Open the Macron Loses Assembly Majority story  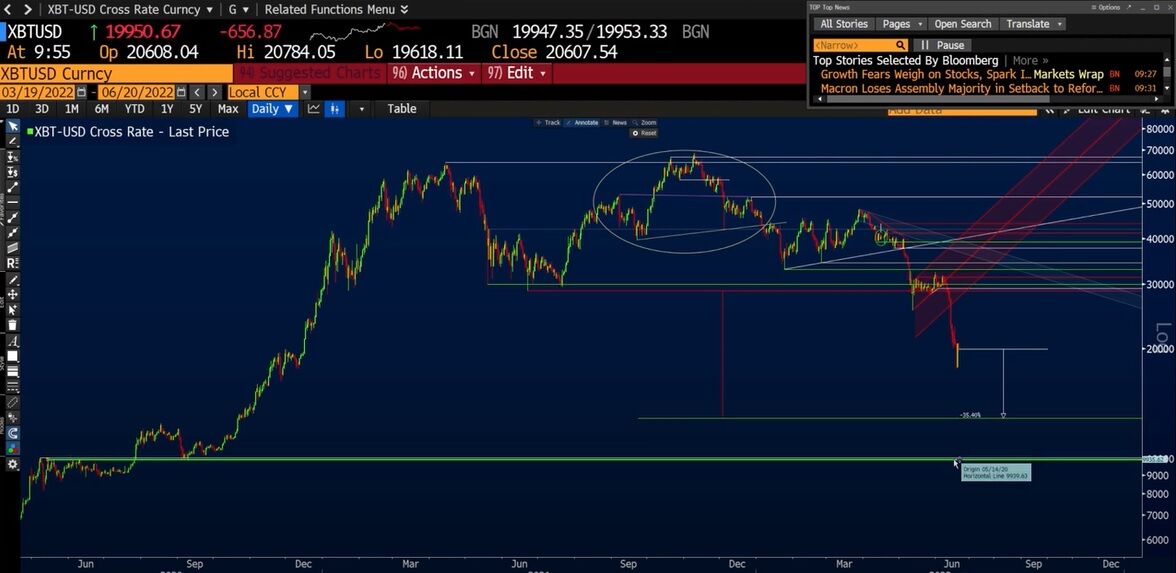962,88
